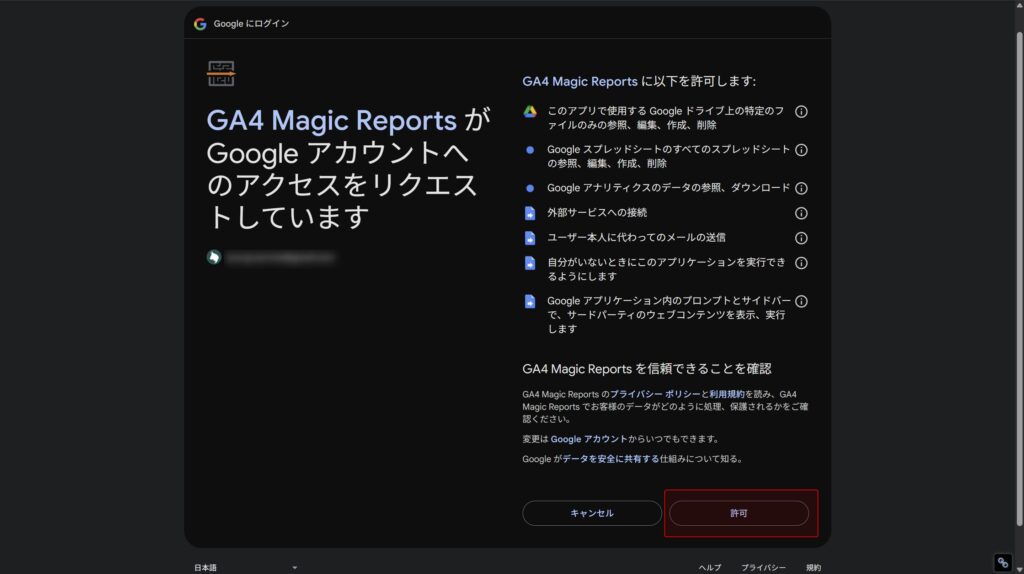Image resolution: width=1024 pixels, height=574 pixels.
Task: Open the プライバシー ポリシー link
Action: coord(655,394)
